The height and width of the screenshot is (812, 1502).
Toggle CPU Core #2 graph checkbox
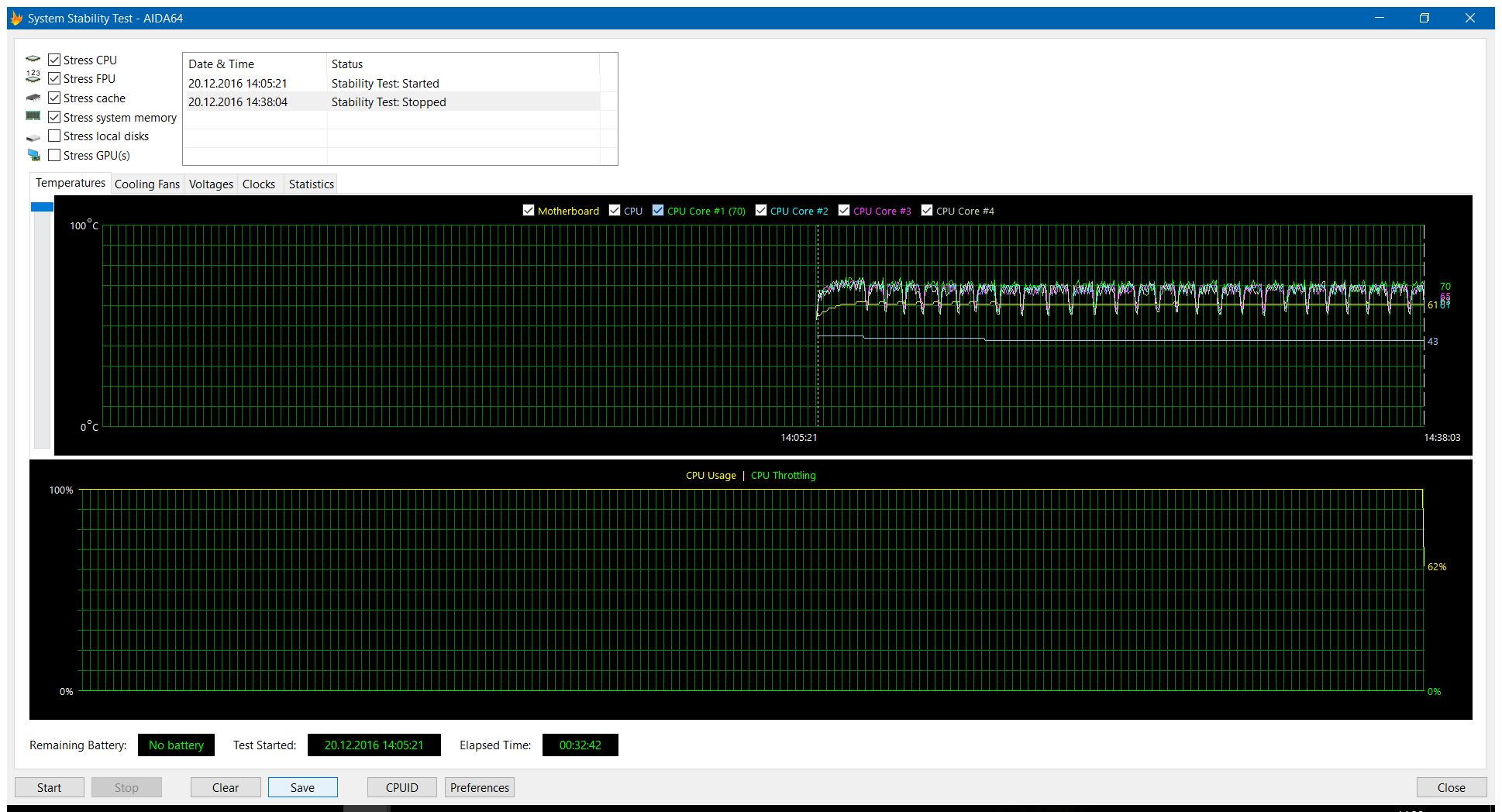[761, 210]
